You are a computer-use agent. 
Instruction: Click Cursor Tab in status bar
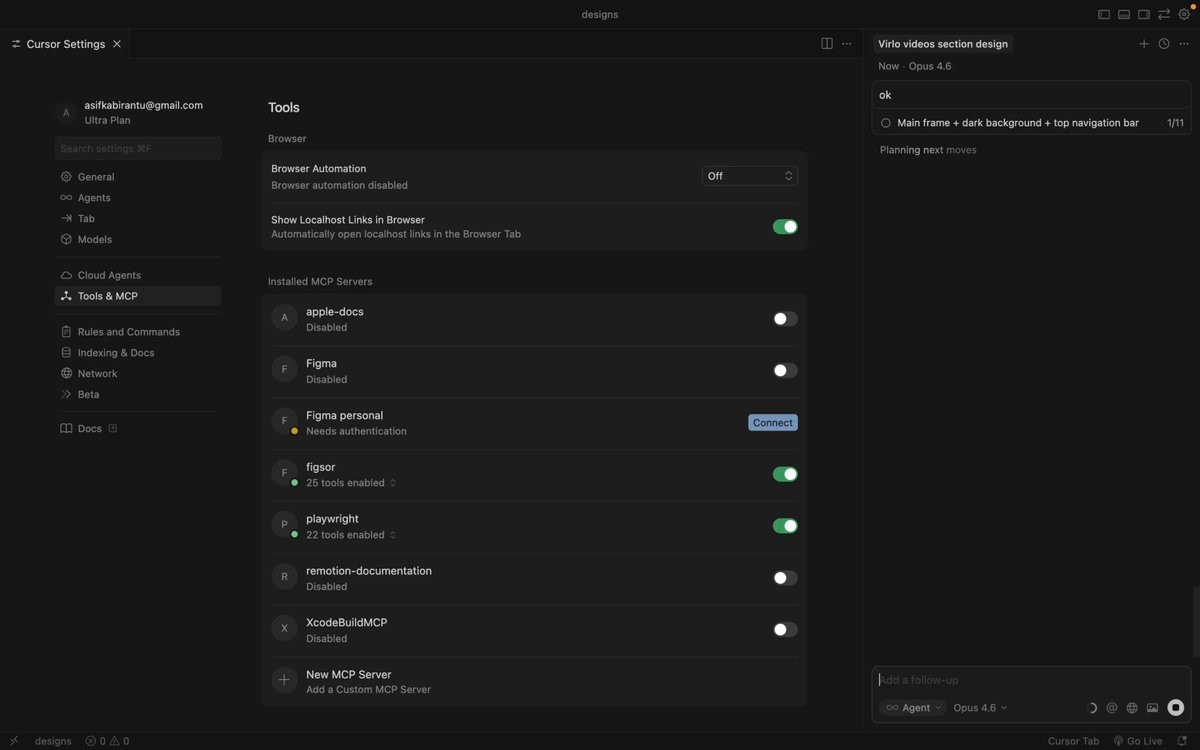click(1073, 741)
